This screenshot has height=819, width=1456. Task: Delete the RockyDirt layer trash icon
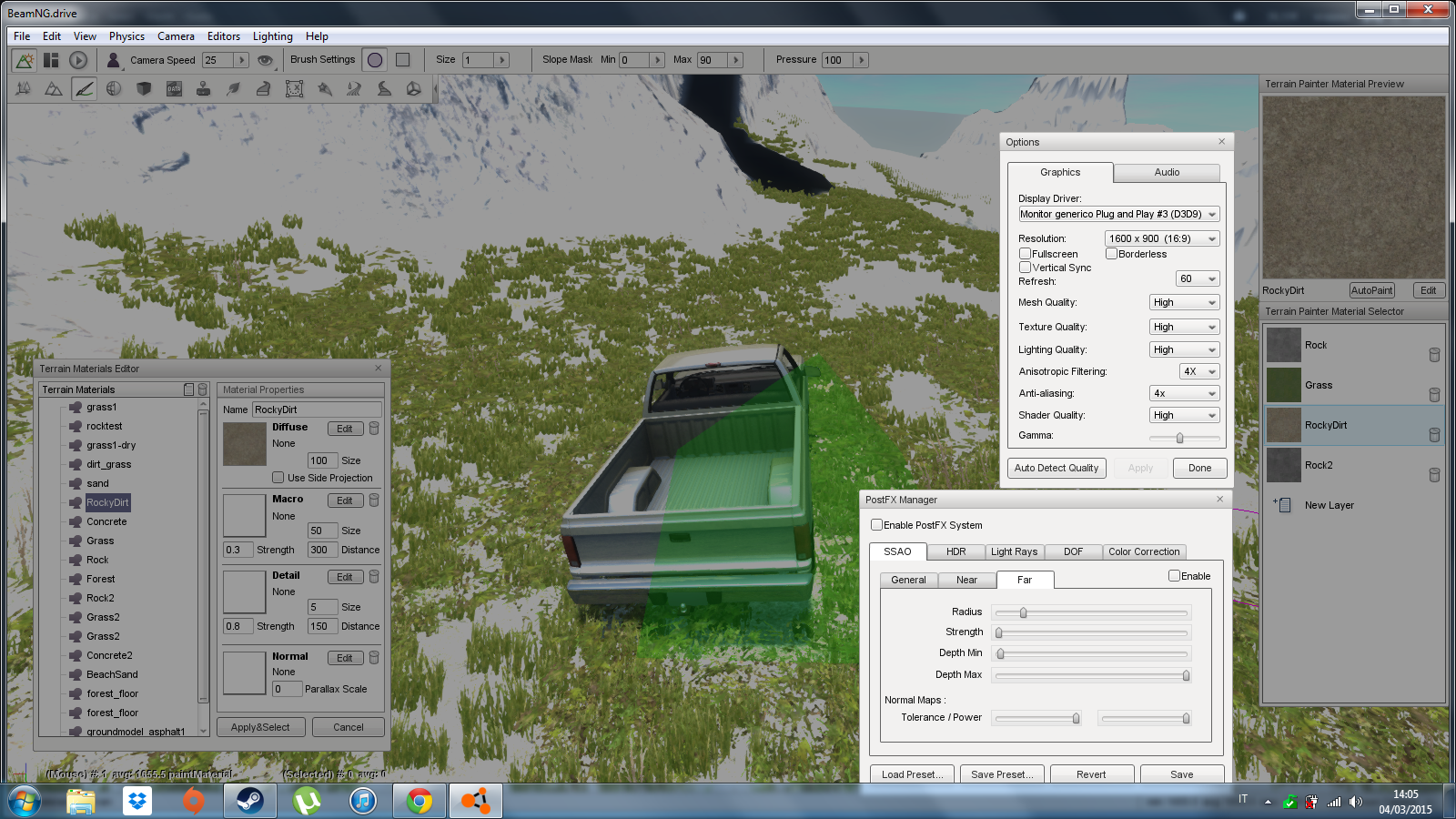pyautogui.click(x=1434, y=435)
